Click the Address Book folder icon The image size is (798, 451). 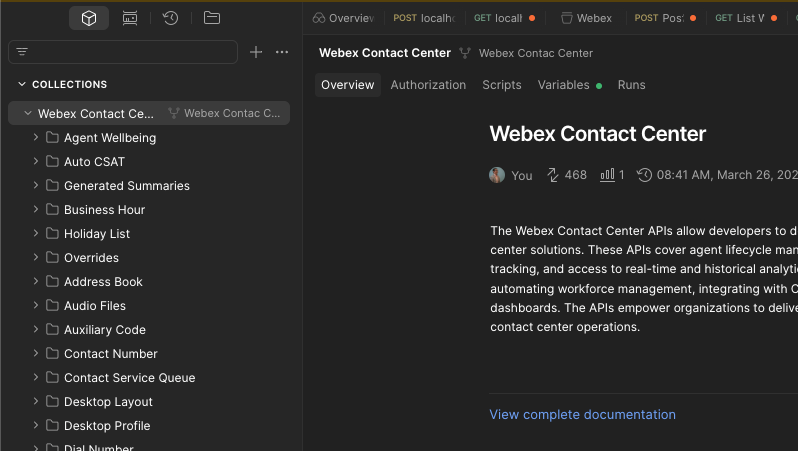[x=52, y=281]
